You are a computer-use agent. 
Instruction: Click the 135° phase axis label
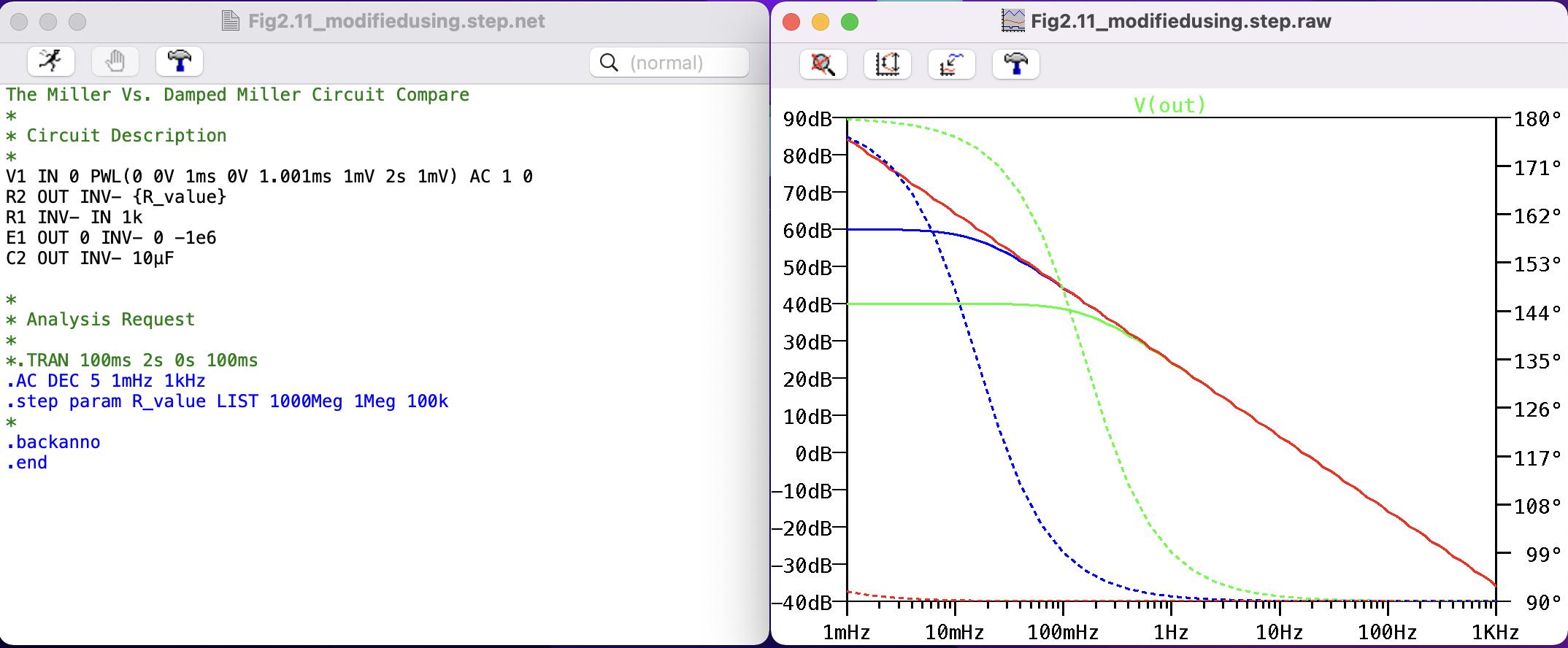pyautogui.click(x=1537, y=361)
